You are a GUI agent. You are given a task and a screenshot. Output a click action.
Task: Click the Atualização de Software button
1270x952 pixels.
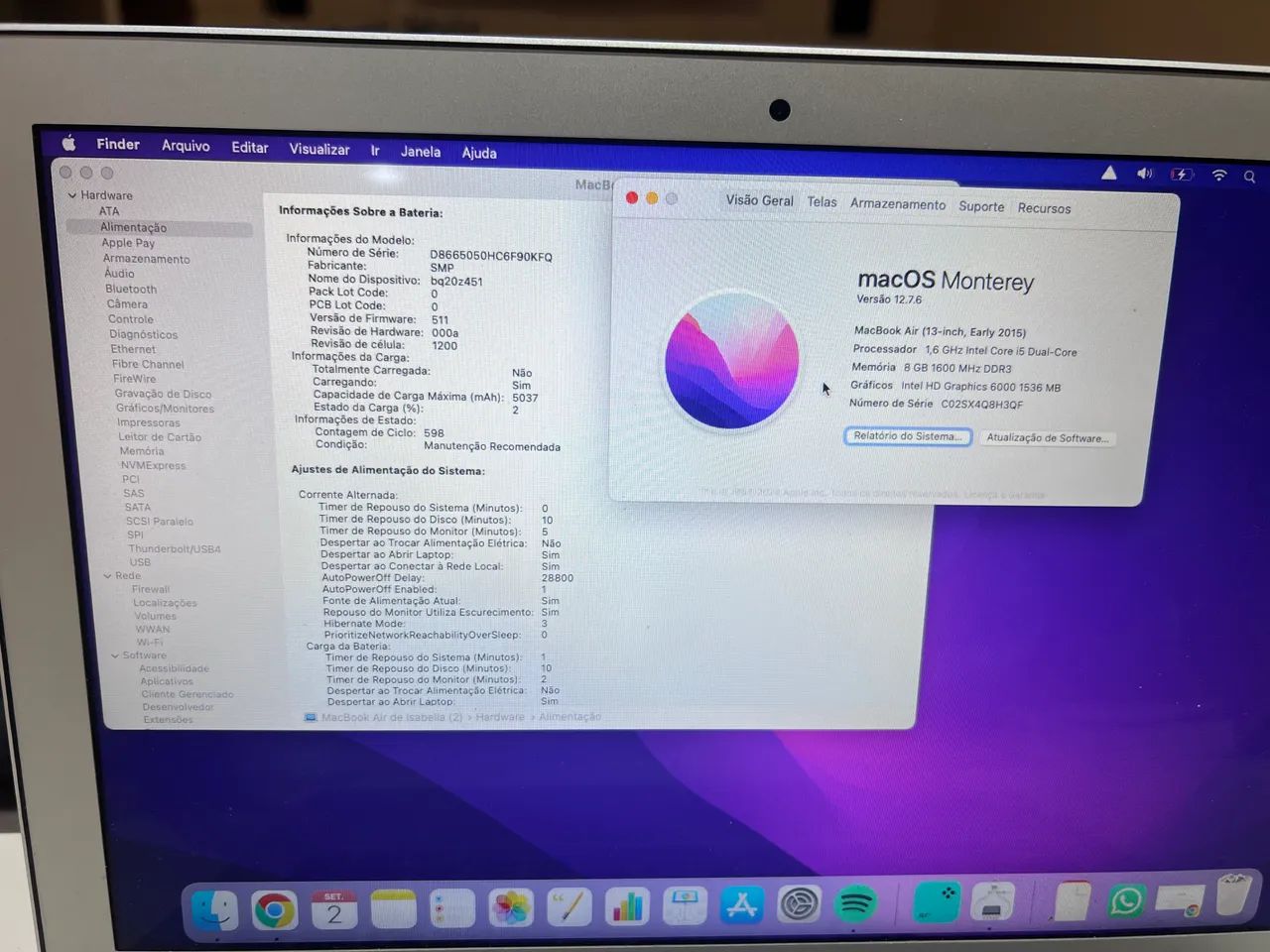(1048, 437)
